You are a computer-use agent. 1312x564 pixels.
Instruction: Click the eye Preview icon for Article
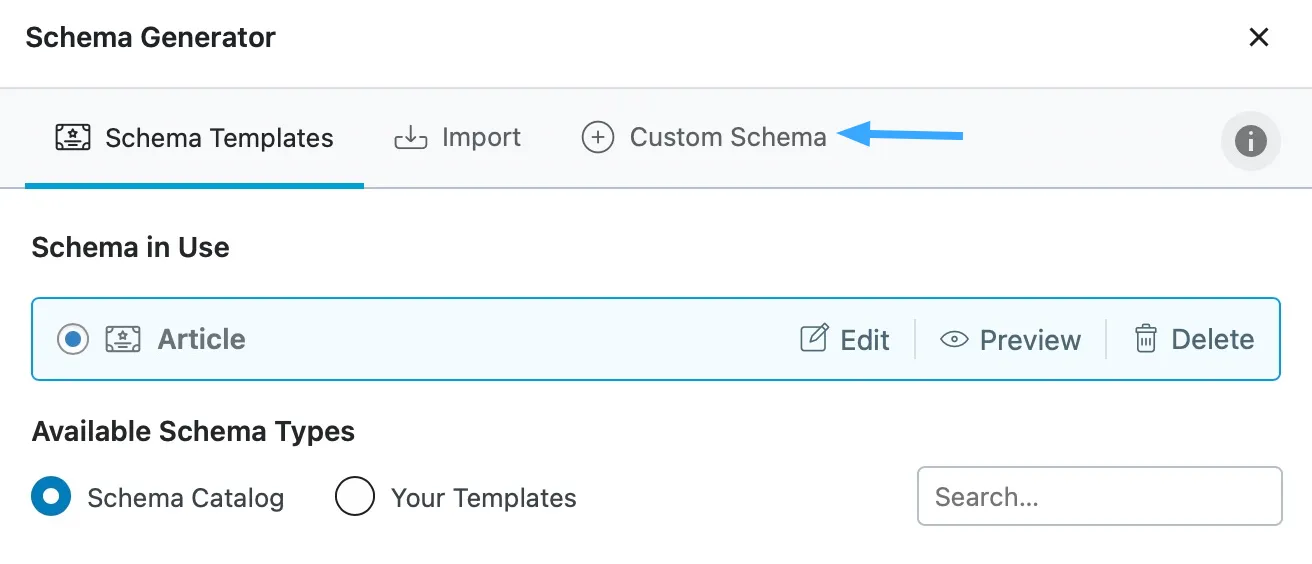[954, 340]
